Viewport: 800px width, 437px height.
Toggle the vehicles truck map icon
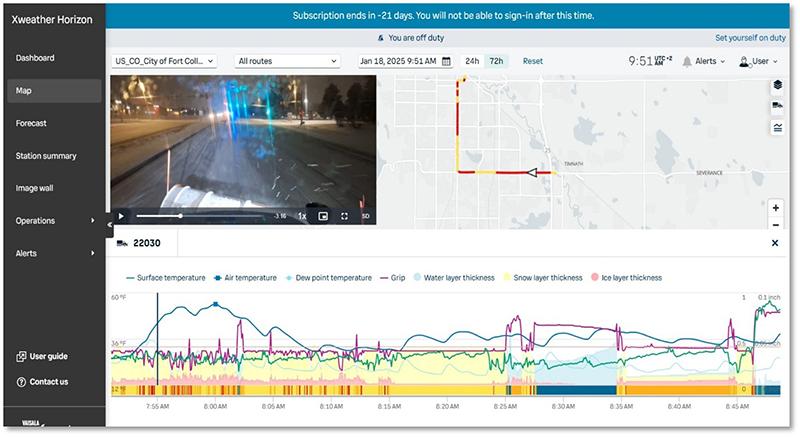pyautogui.click(x=777, y=106)
